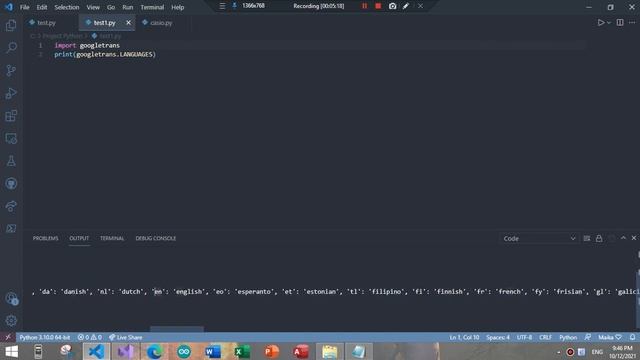Viewport: 640px width, 360px height.
Task: Open the Terminal menu
Action: coord(152,7)
